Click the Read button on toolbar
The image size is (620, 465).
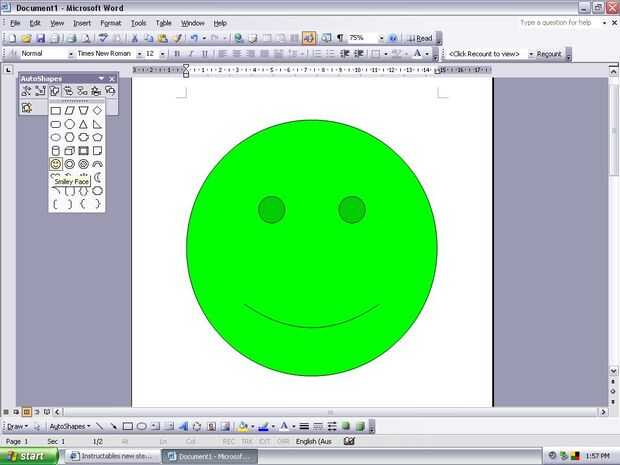point(420,38)
